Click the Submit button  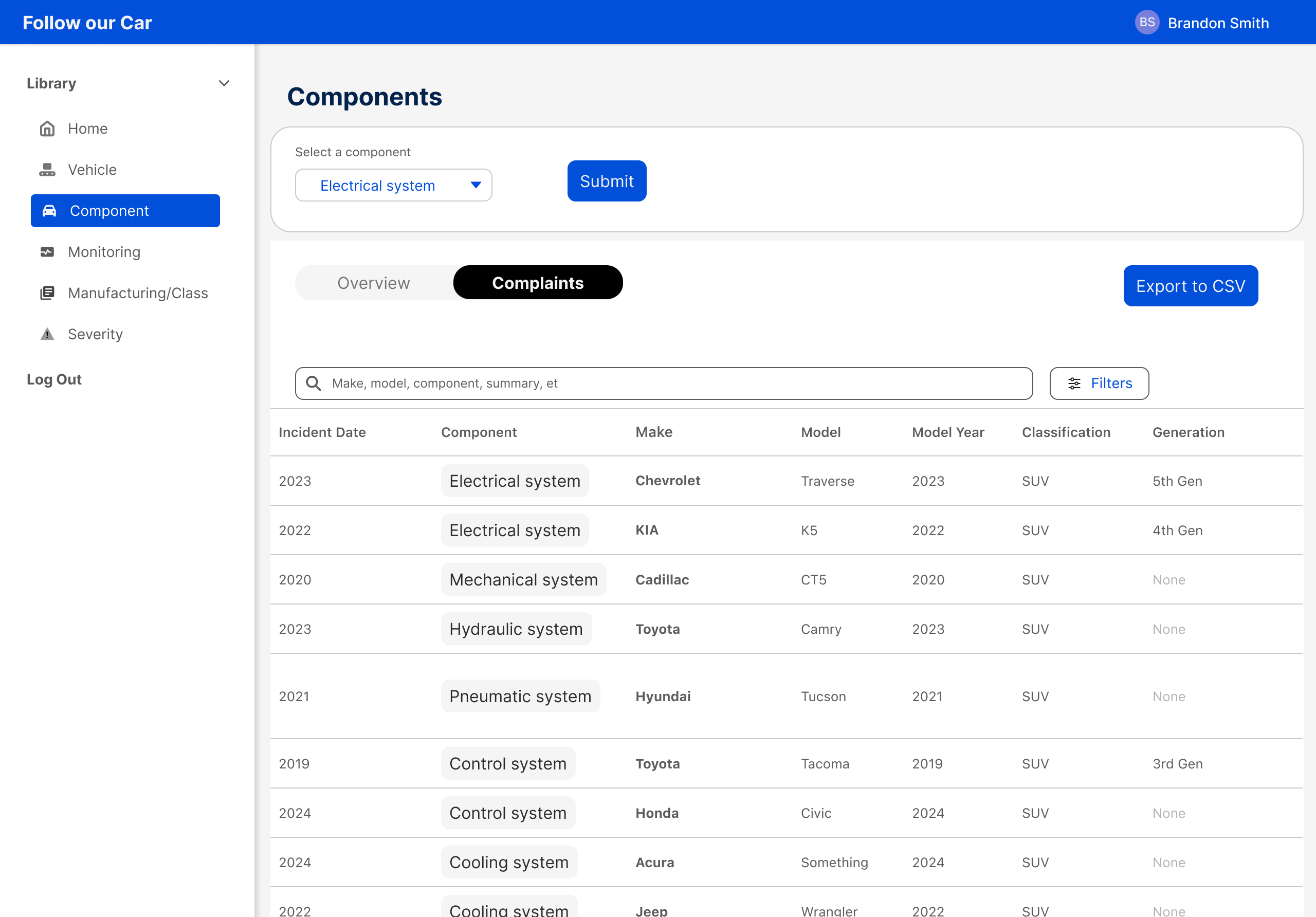coord(607,181)
